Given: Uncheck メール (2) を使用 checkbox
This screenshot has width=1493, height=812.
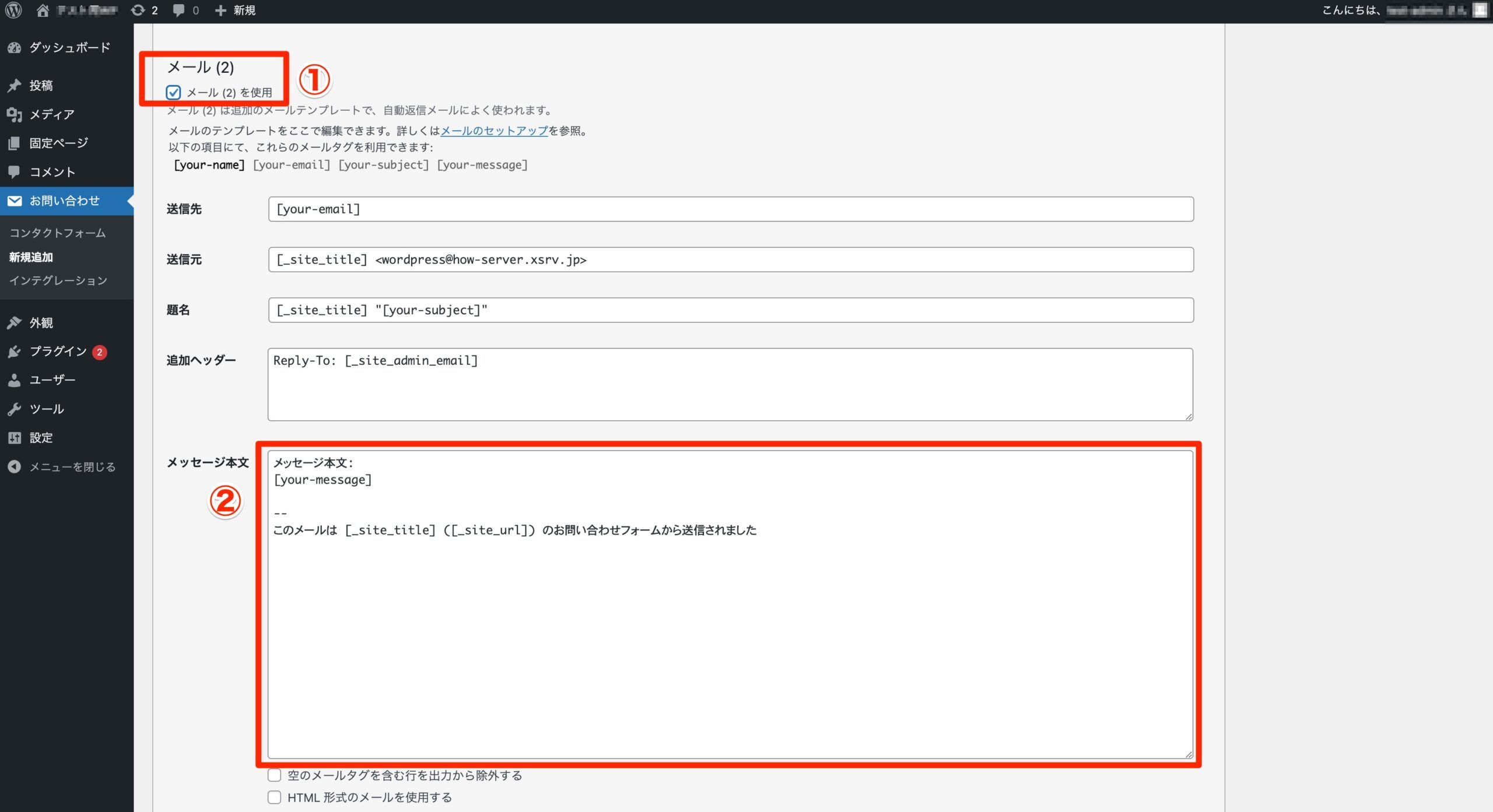Looking at the screenshot, I should coord(173,92).
